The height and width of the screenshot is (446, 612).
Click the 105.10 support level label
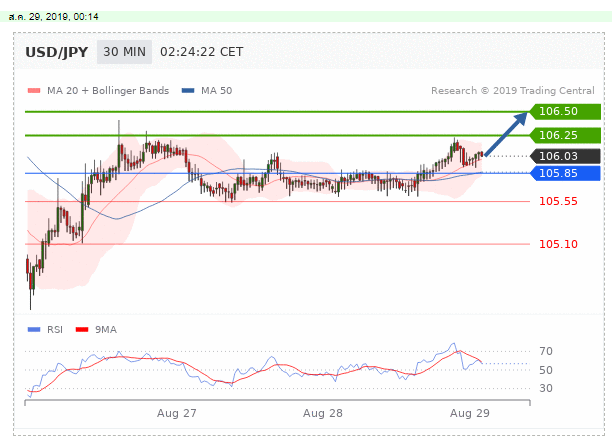tap(558, 244)
